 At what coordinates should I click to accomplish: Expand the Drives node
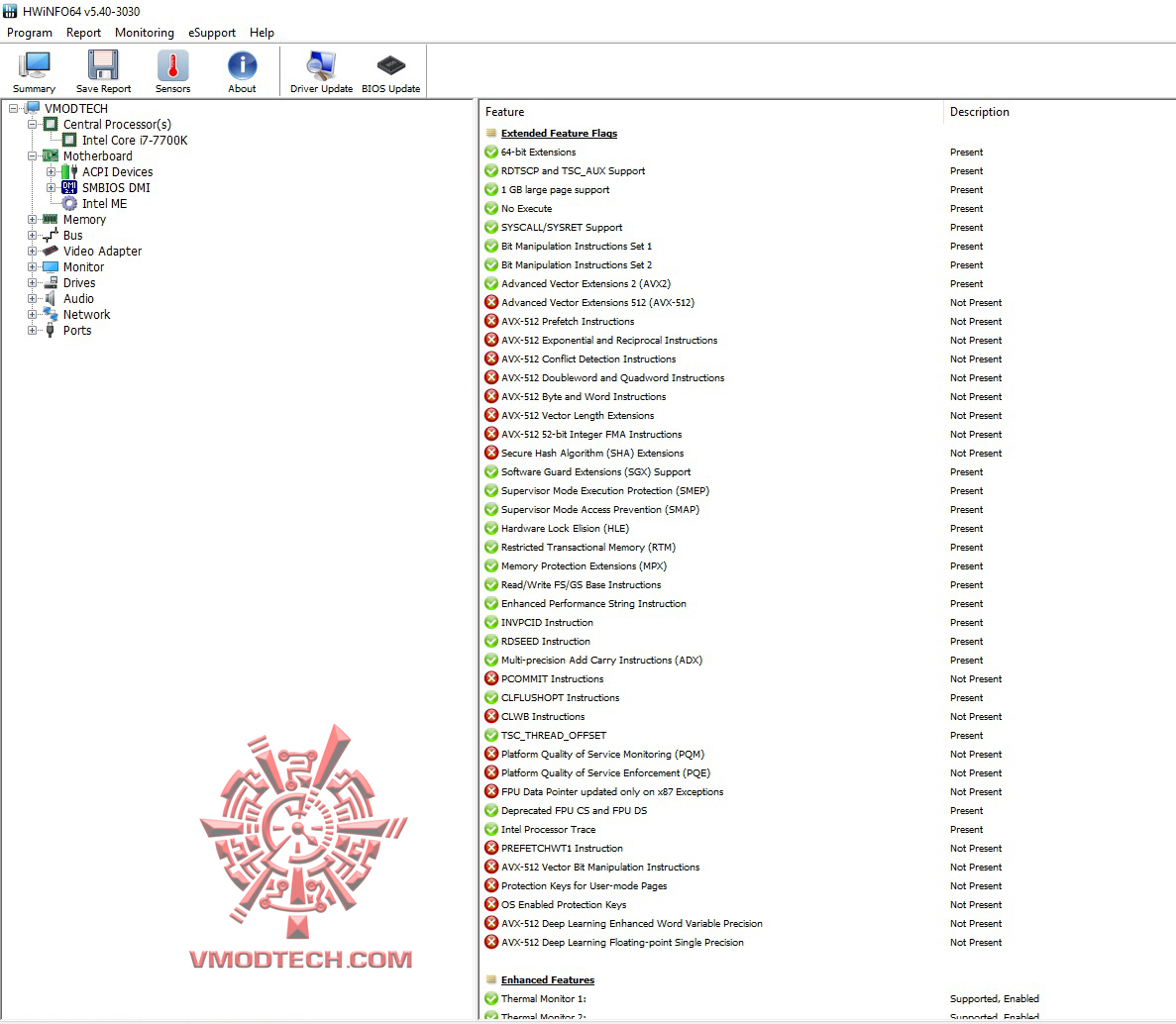click(33, 282)
